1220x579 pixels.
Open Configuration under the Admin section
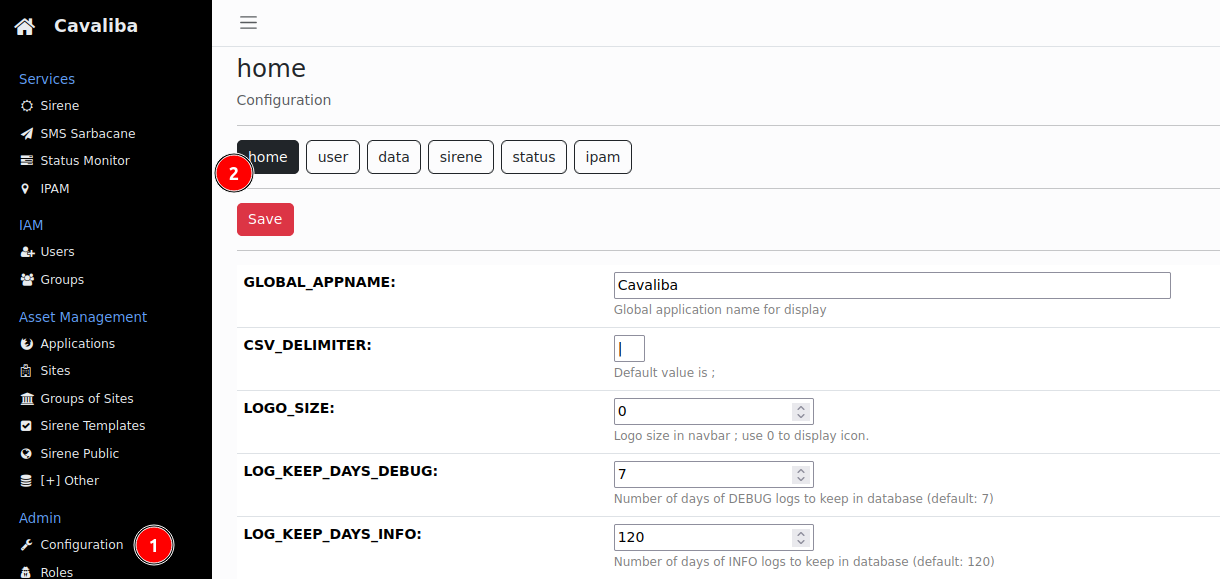click(82, 544)
